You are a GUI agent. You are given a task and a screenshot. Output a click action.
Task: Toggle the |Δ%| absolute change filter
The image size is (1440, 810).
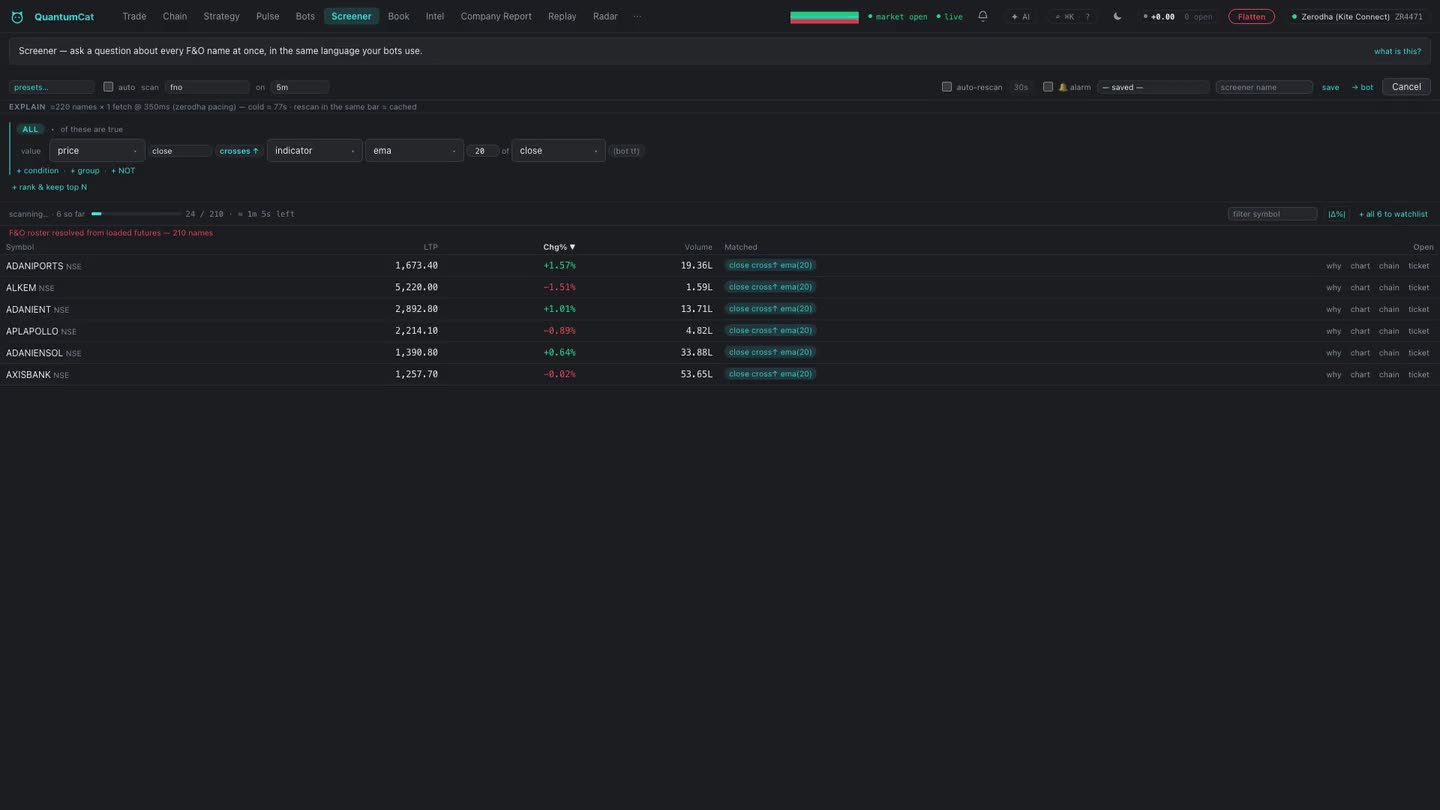pyautogui.click(x=1337, y=214)
